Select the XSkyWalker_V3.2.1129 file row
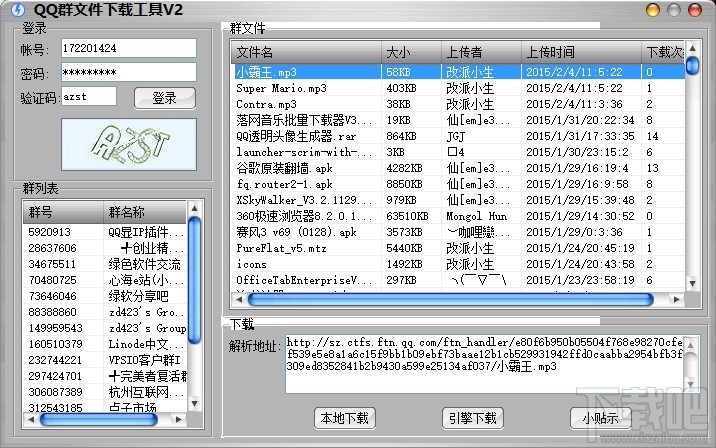The height and width of the screenshot is (448, 716). [x=458, y=200]
